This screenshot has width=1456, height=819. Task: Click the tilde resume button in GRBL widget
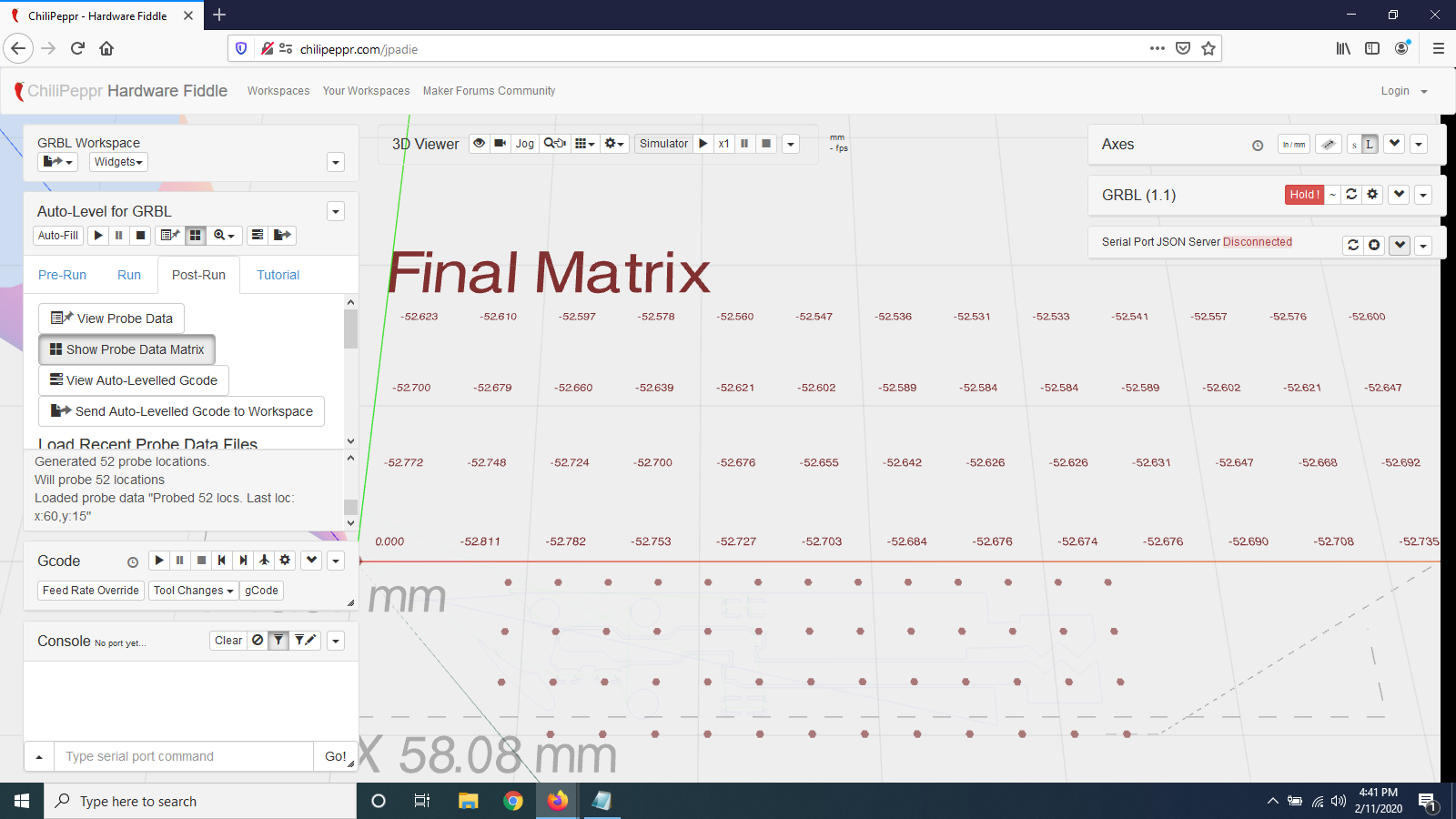point(1332,195)
